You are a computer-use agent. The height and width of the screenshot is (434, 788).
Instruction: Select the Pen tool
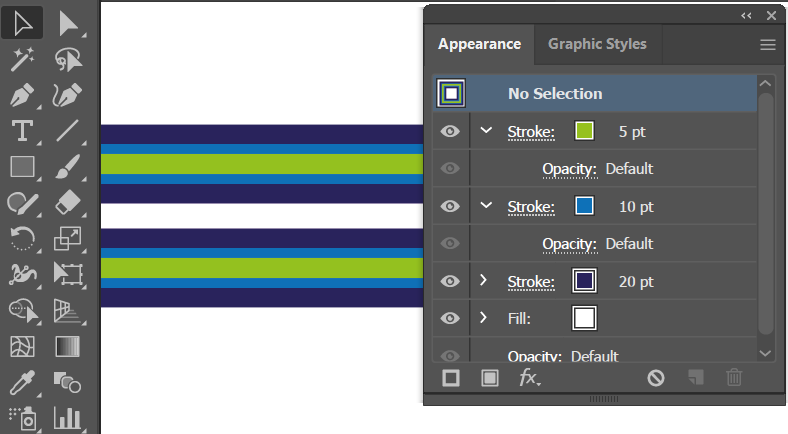(22, 95)
